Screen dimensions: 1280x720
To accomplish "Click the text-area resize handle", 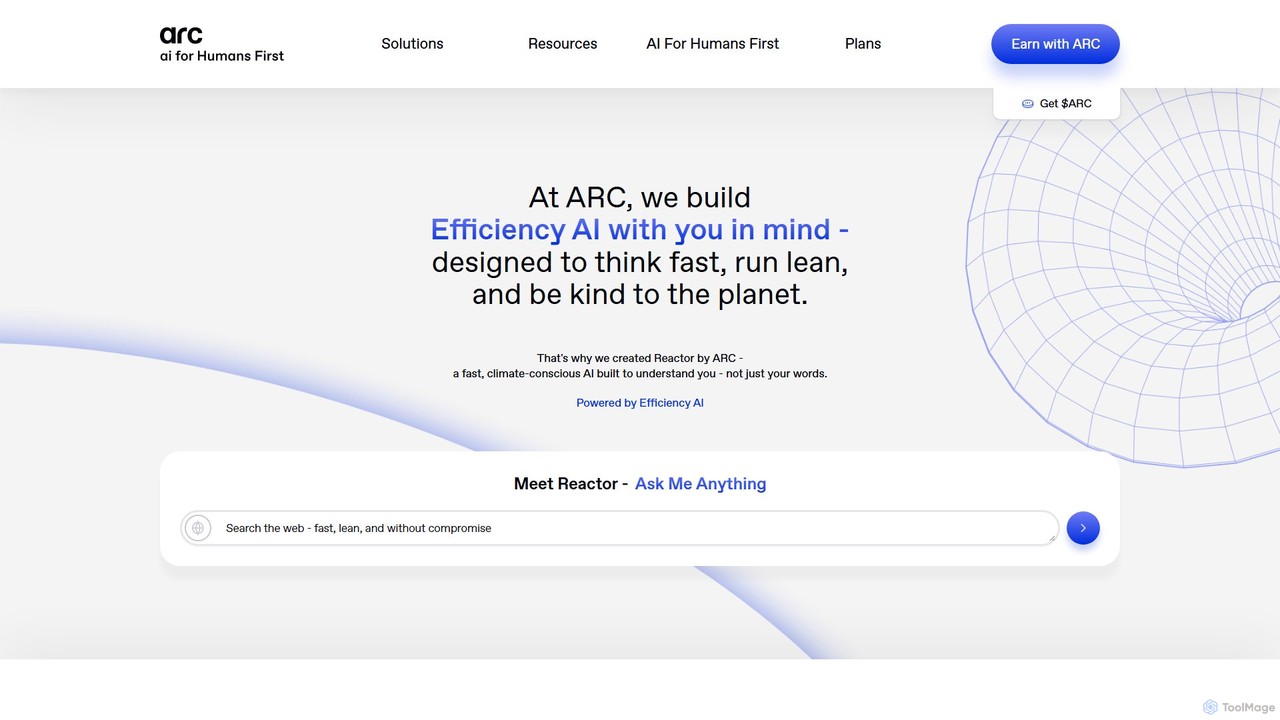I will tap(1052, 538).
